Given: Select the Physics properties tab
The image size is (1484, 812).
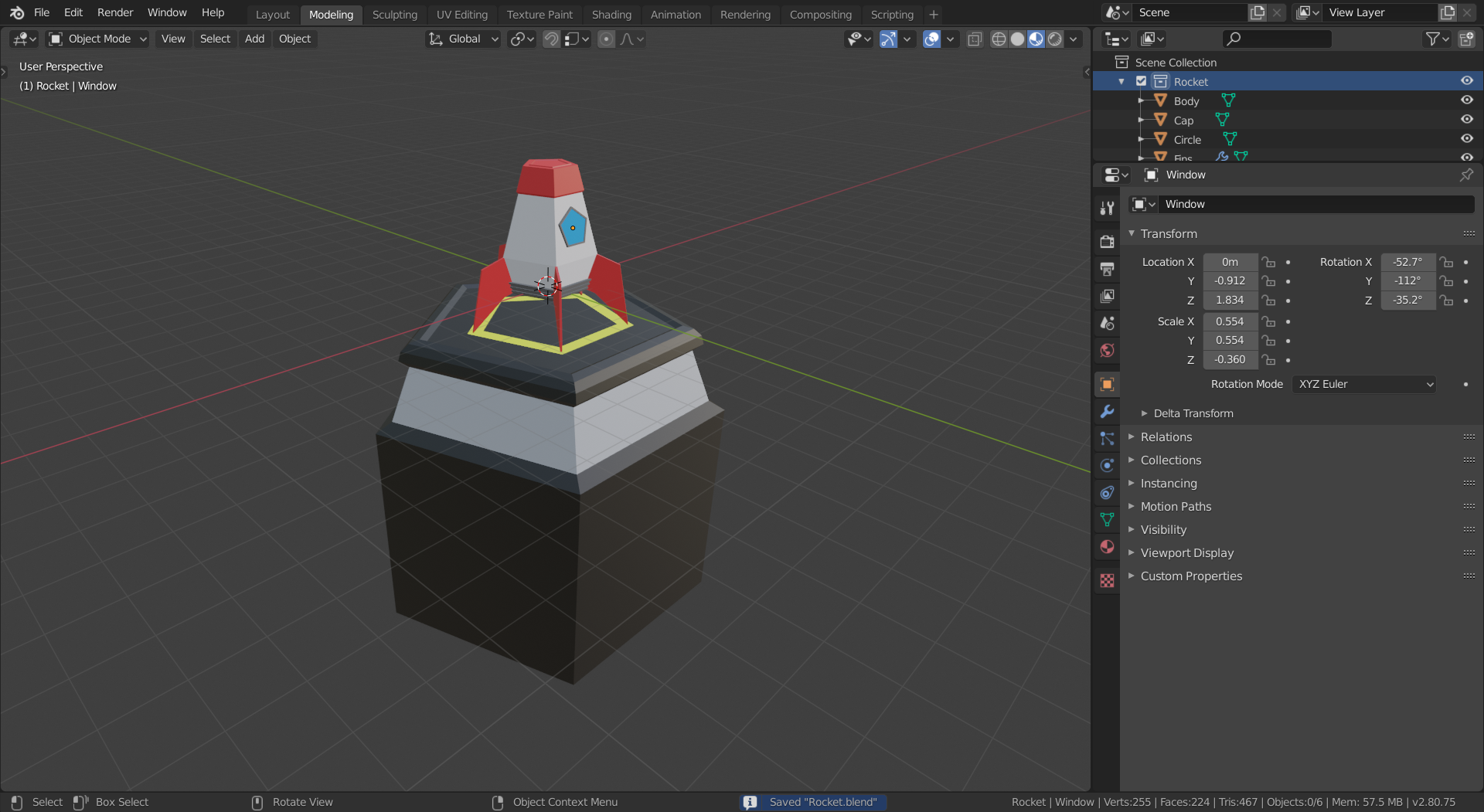Looking at the screenshot, I should click(1107, 465).
